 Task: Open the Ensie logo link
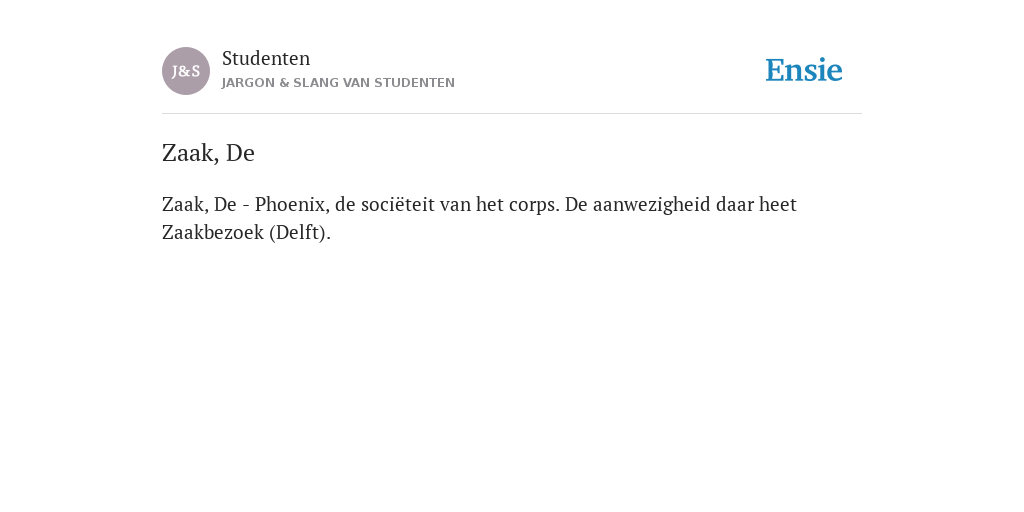click(x=804, y=70)
